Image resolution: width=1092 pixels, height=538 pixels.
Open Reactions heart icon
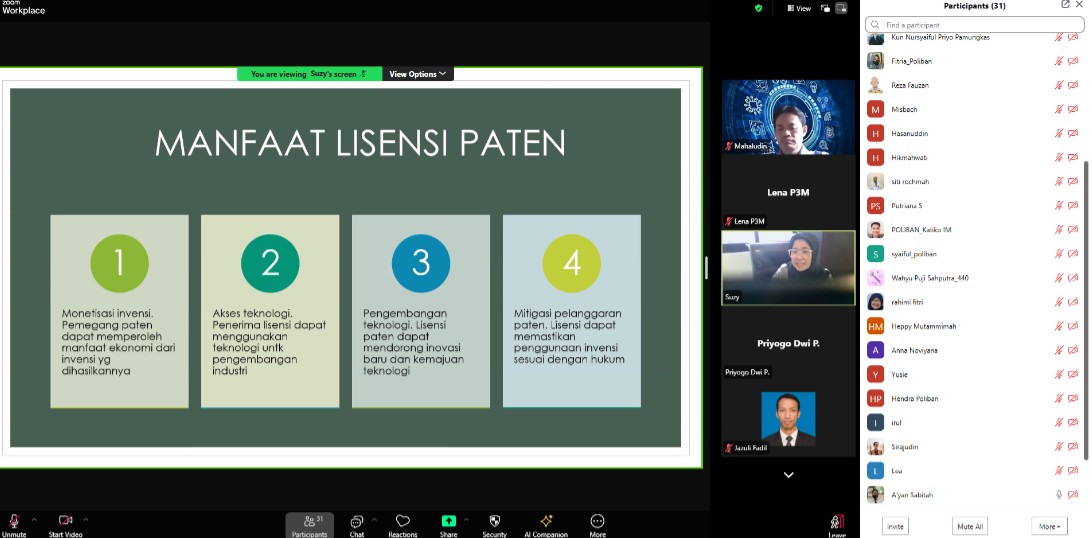(403, 521)
